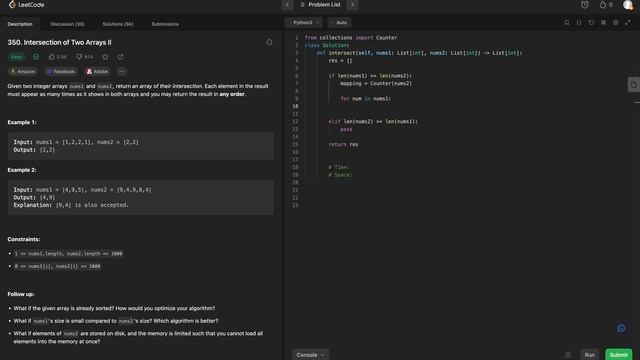Go to the next problem arrow
The width and height of the screenshot is (640, 360).
pyautogui.click(x=352, y=5)
